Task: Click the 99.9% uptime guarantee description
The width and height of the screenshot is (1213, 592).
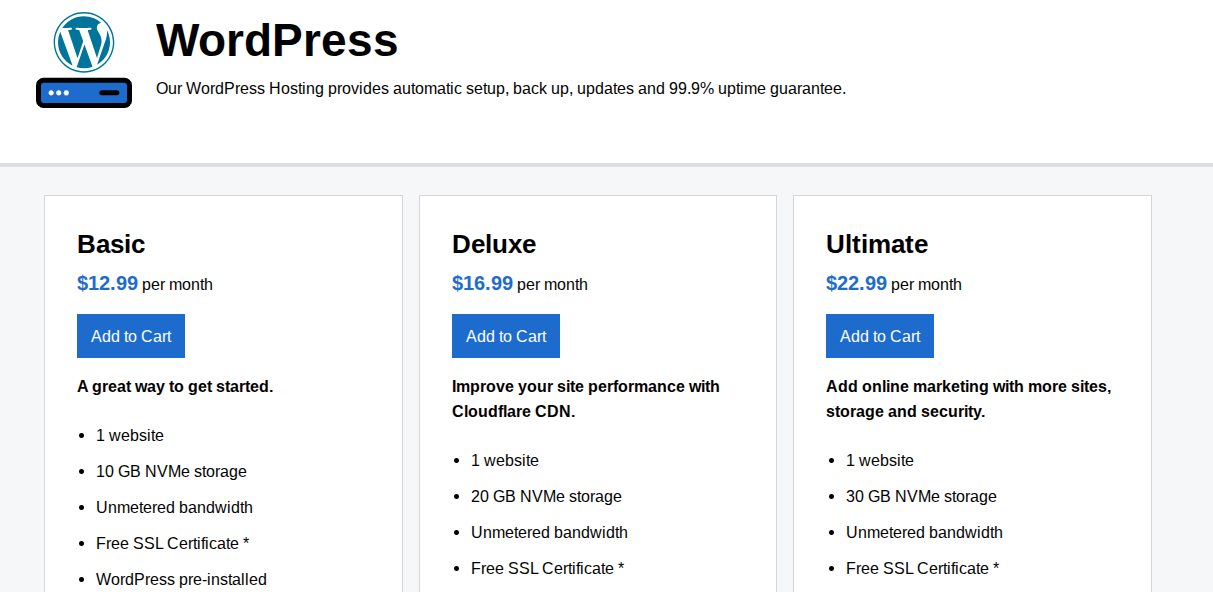Action: [x=501, y=88]
